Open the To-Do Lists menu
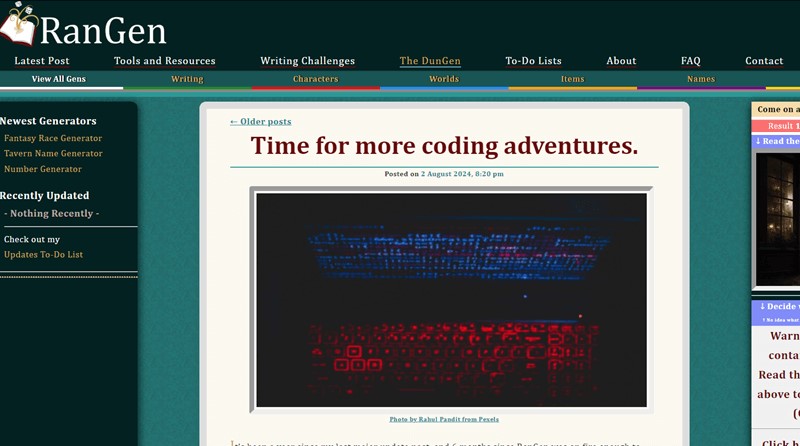This screenshot has width=800, height=446. pos(533,61)
